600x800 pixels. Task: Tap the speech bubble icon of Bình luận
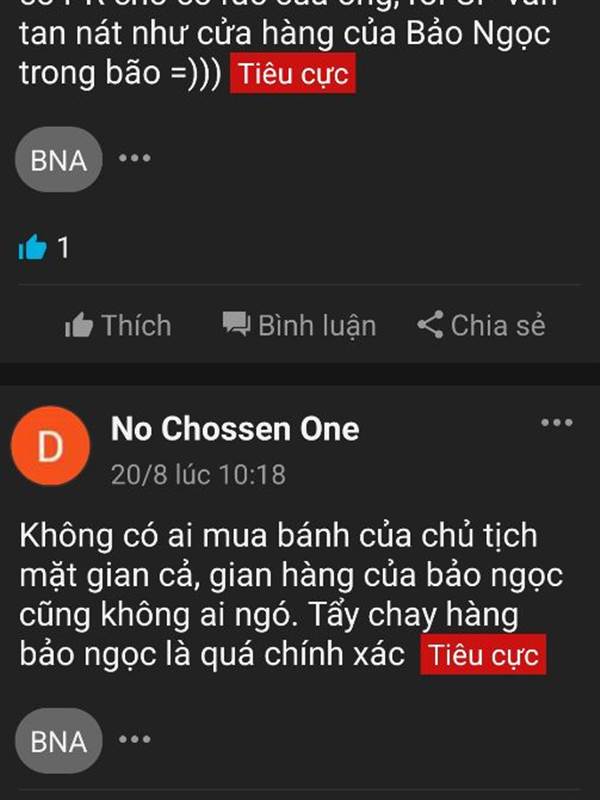point(236,324)
